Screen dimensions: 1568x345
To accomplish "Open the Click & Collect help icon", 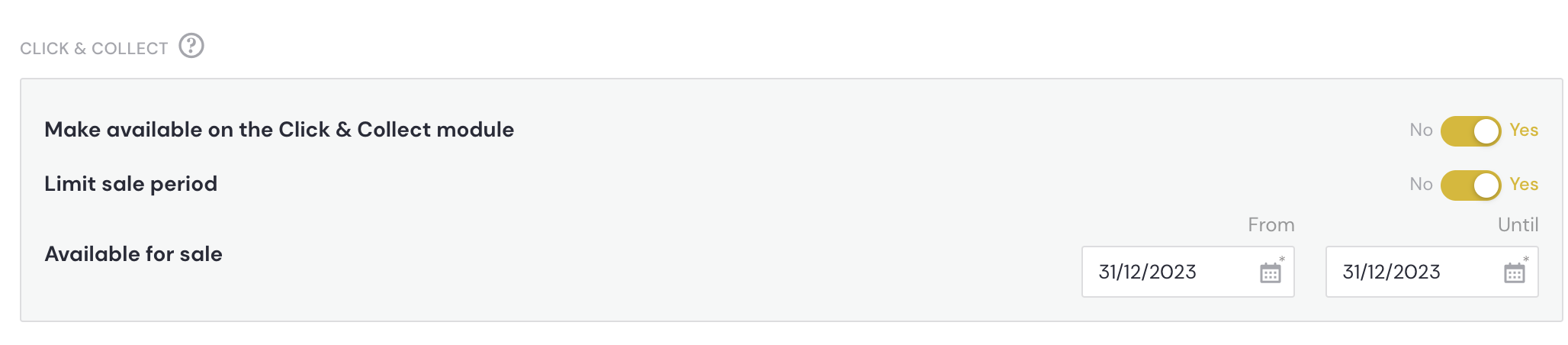I will pyautogui.click(x=191, y=46).
